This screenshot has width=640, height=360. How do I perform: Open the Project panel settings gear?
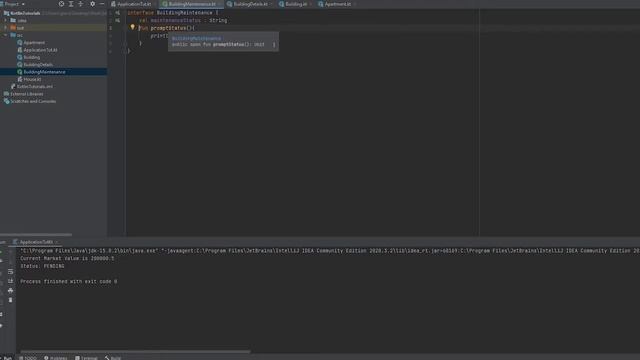tap(93, 4)
